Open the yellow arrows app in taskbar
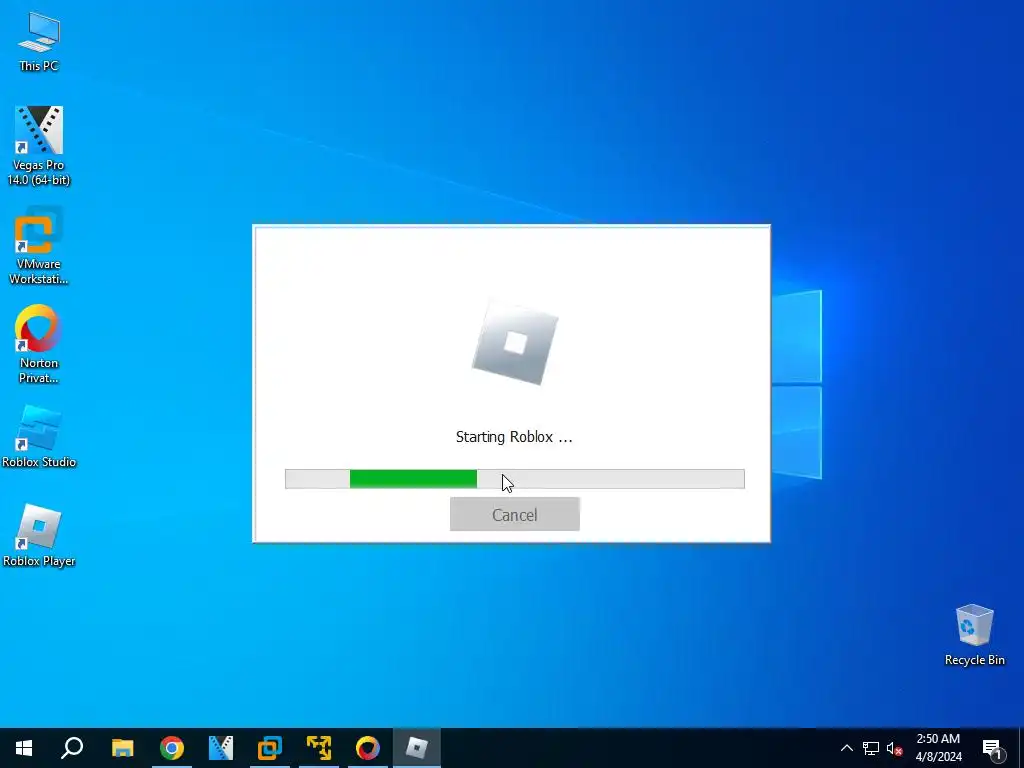1024x768 pixels. click(x=319, y=748)
